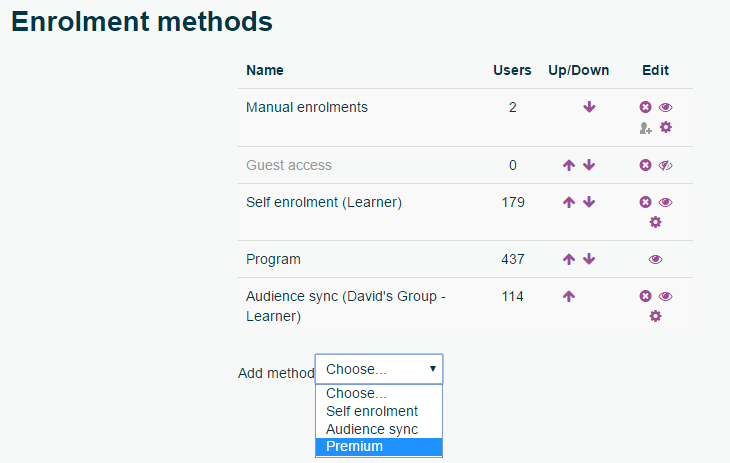Move Manual enrolments down

coord(589,107)
